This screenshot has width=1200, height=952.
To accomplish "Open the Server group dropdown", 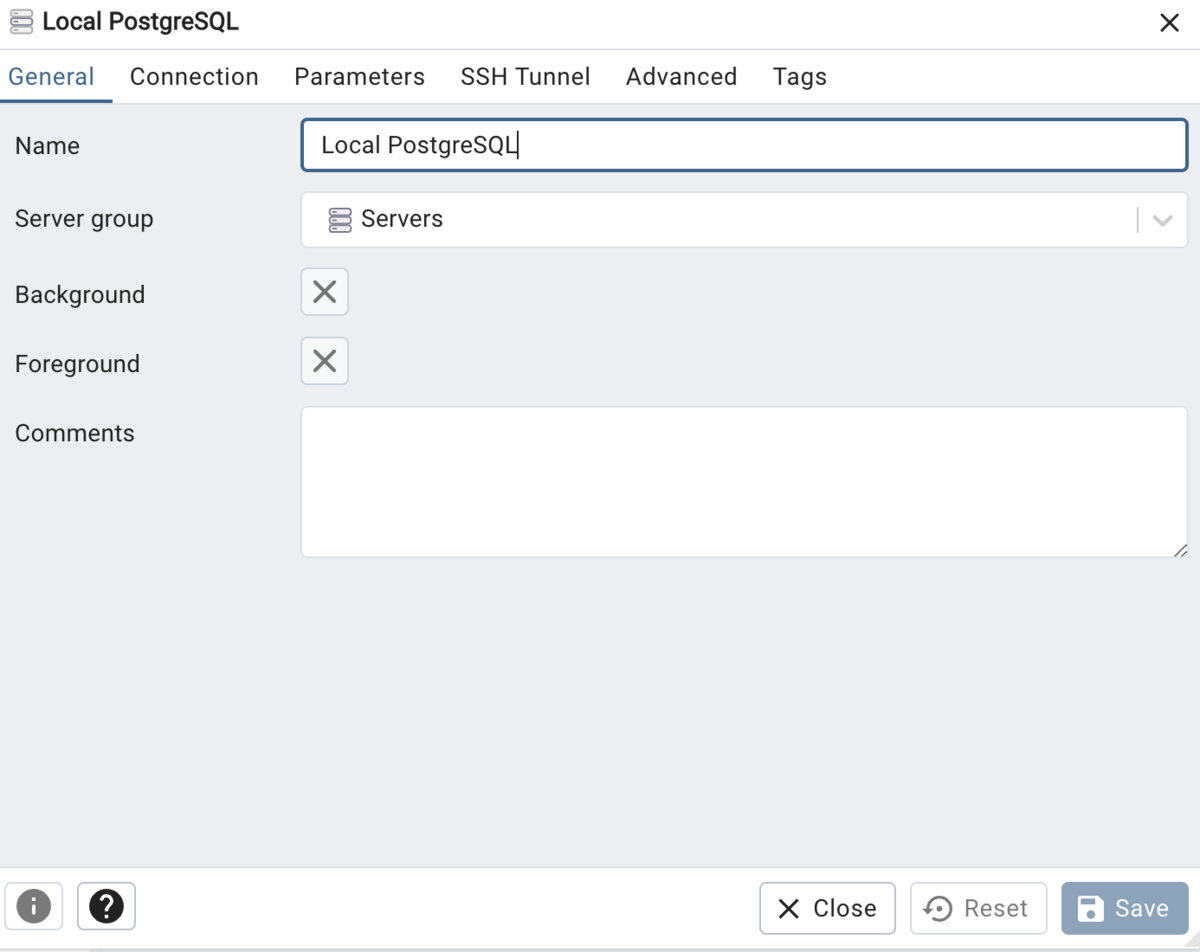I will (x=744, y=219).
